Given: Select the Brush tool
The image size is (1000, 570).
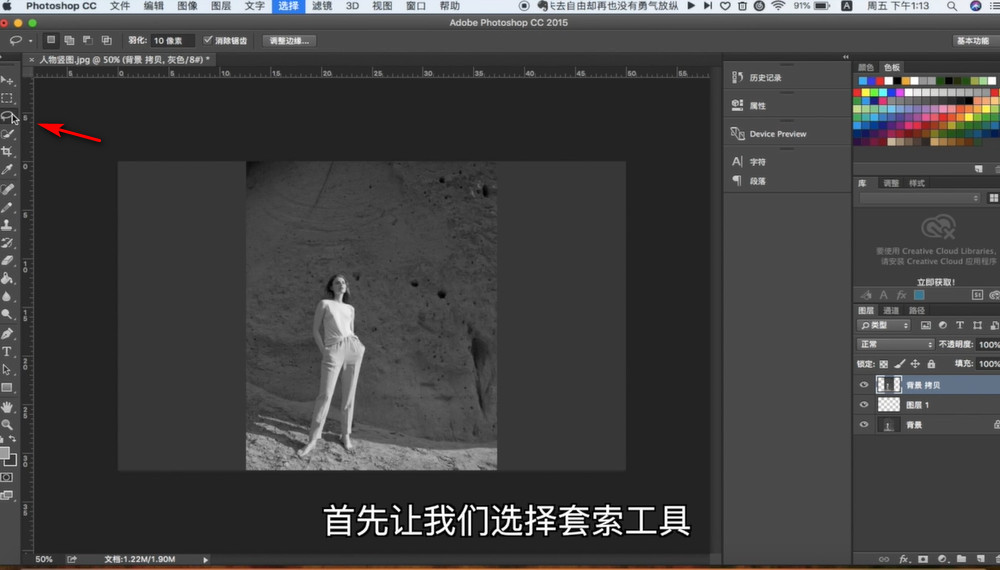Looking at the screenshot, I should (x=7, y=207).
